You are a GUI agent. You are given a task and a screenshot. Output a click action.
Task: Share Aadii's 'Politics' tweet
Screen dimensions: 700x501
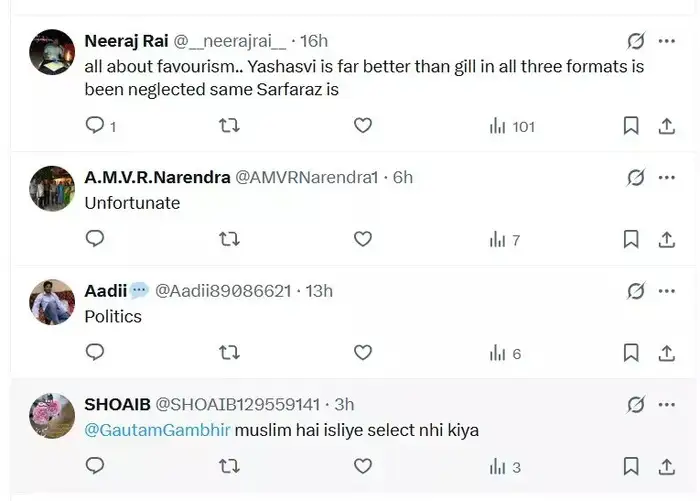pyautogui.click(x=667, y=353)
